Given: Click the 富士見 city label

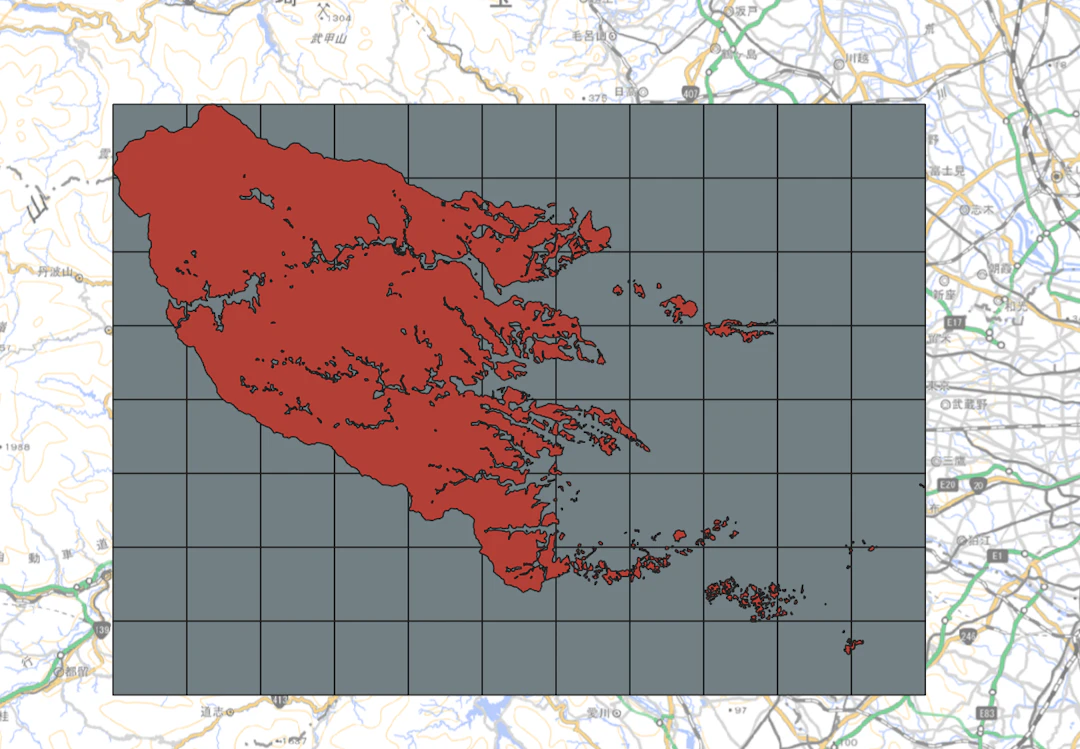Looking at the screenshot, I should pyautogui.click(x=947, y=170).
